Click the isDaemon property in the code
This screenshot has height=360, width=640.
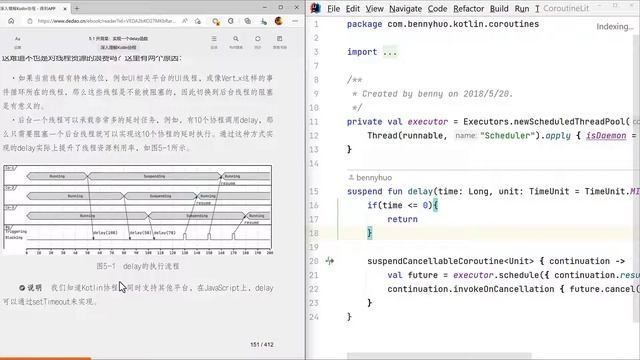606,136
